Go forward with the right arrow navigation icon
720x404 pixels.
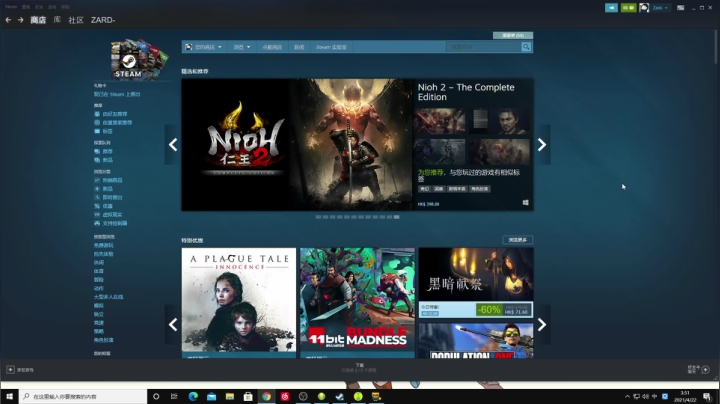20,20
